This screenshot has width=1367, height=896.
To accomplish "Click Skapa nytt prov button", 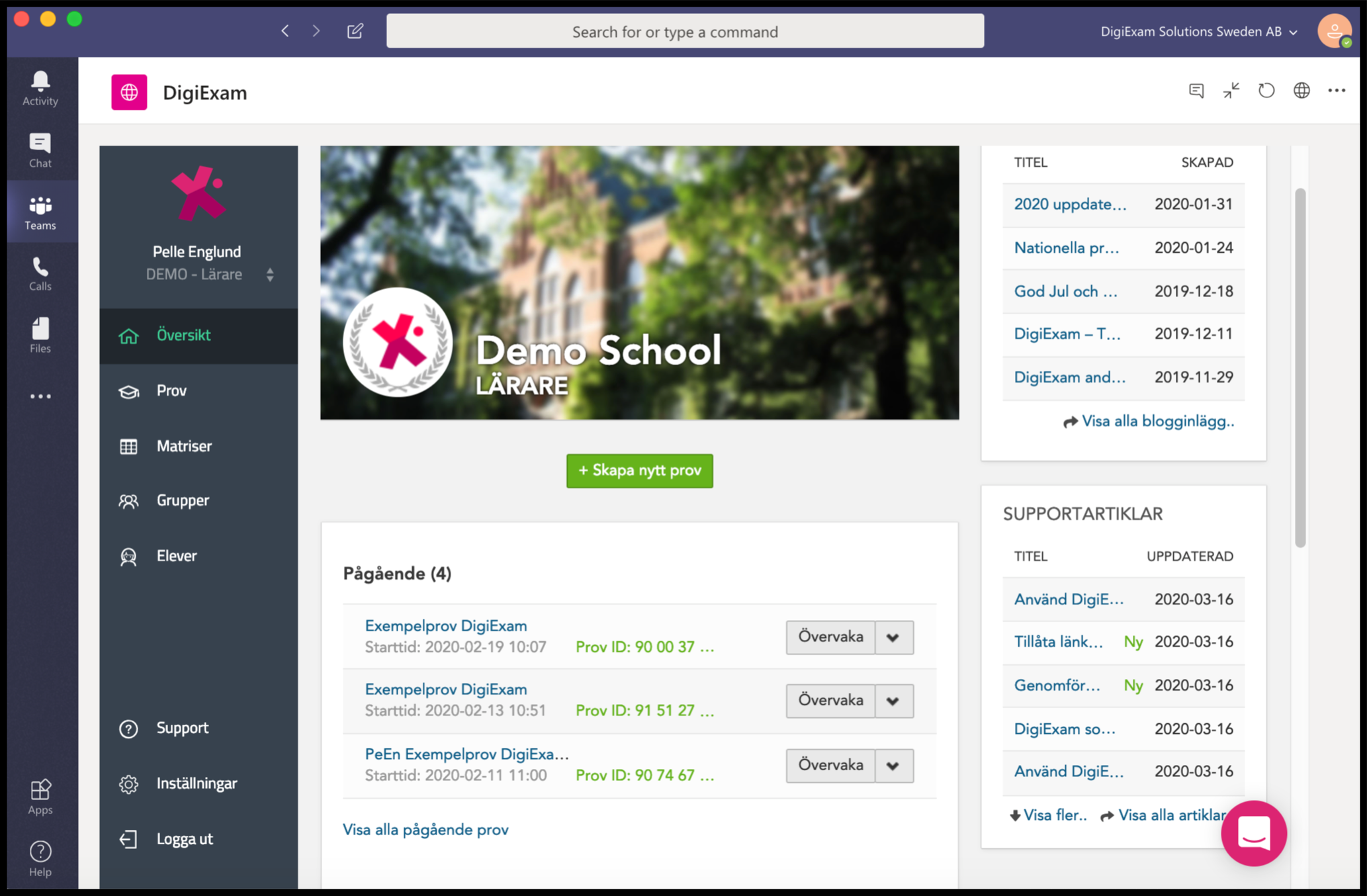I will coord(640,470).
